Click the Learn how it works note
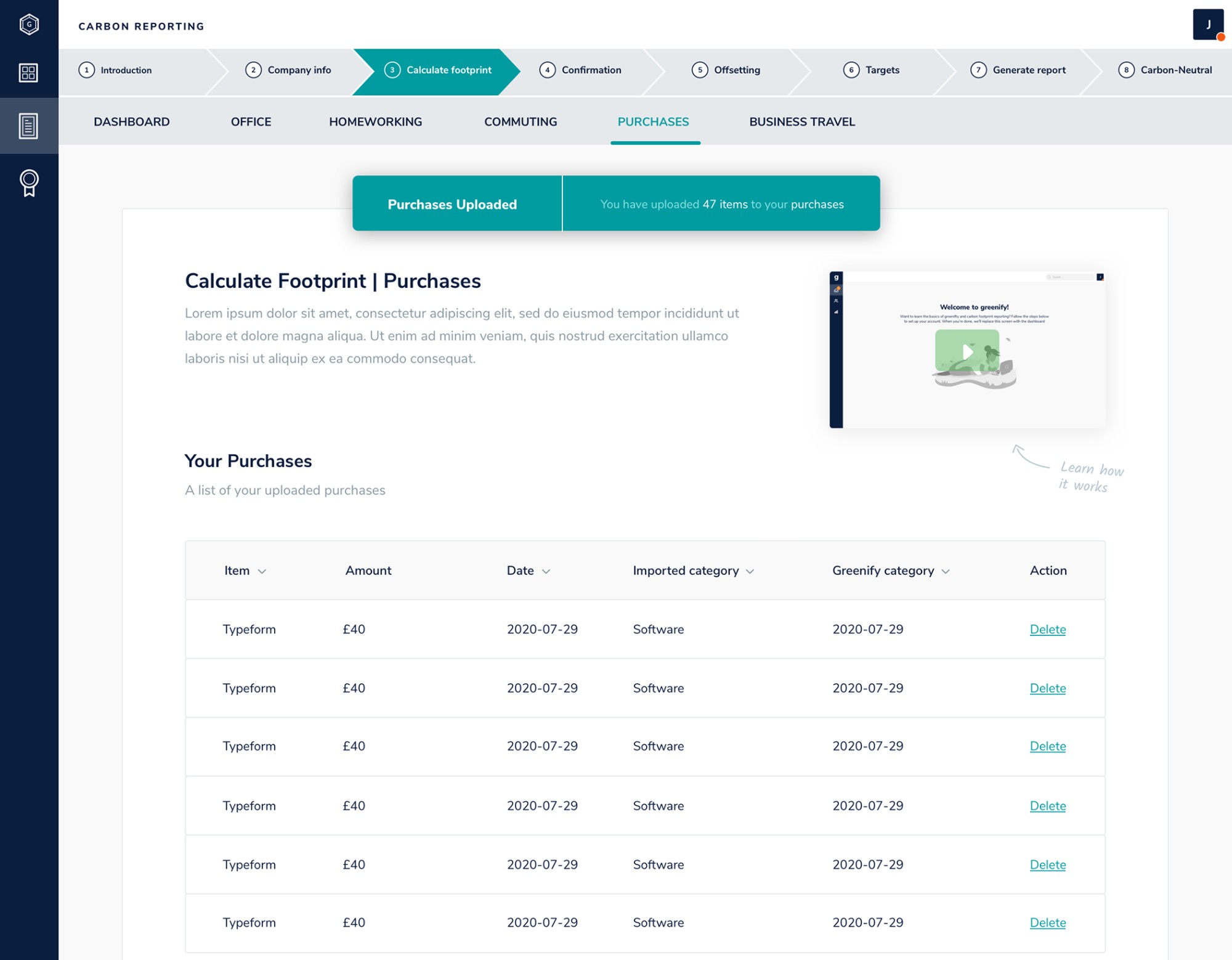Screen dimensions: 1232x960 (x=1091, y=477)
